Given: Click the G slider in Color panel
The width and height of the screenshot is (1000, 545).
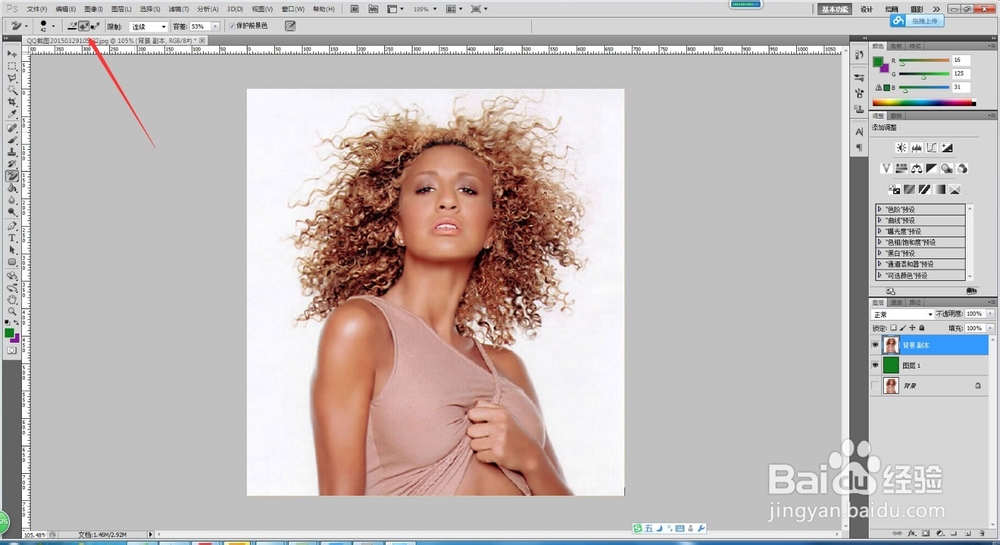Looking at the screenshot, I should point(923,74).
